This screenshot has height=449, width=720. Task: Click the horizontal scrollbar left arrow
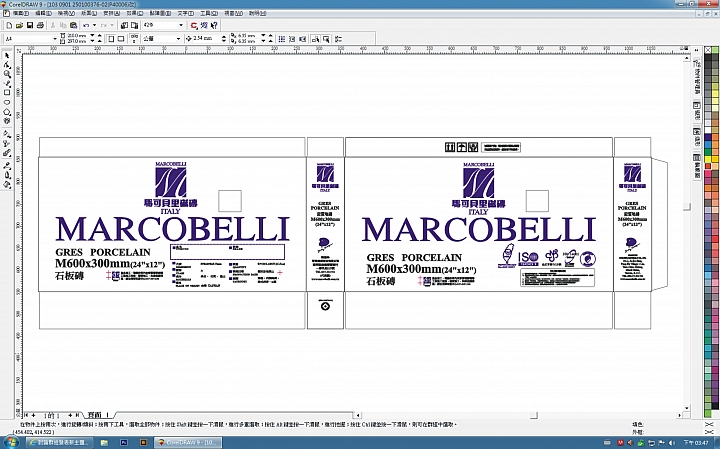click(358, 415)
